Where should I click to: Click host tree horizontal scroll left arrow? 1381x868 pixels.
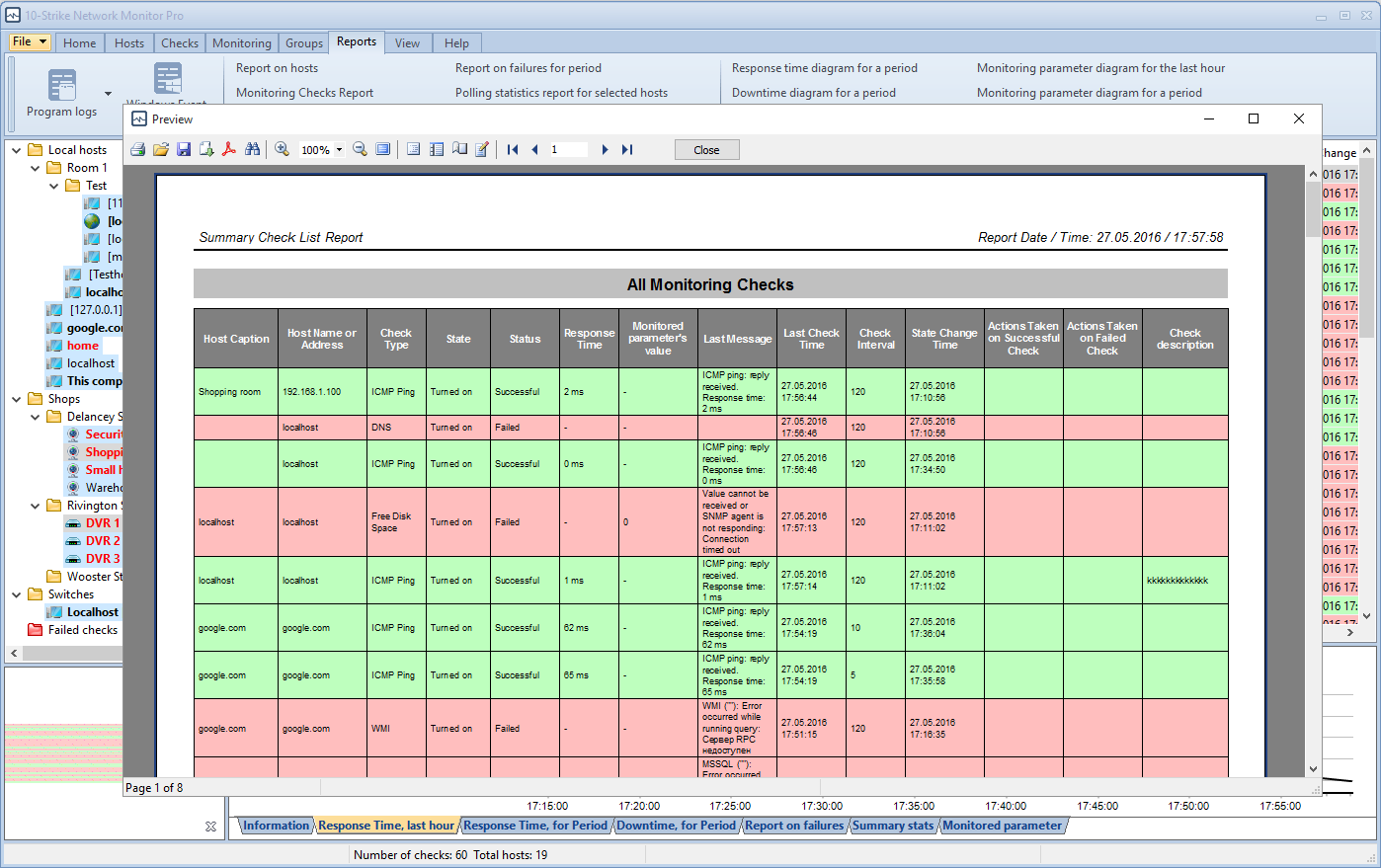pos(14,653)
